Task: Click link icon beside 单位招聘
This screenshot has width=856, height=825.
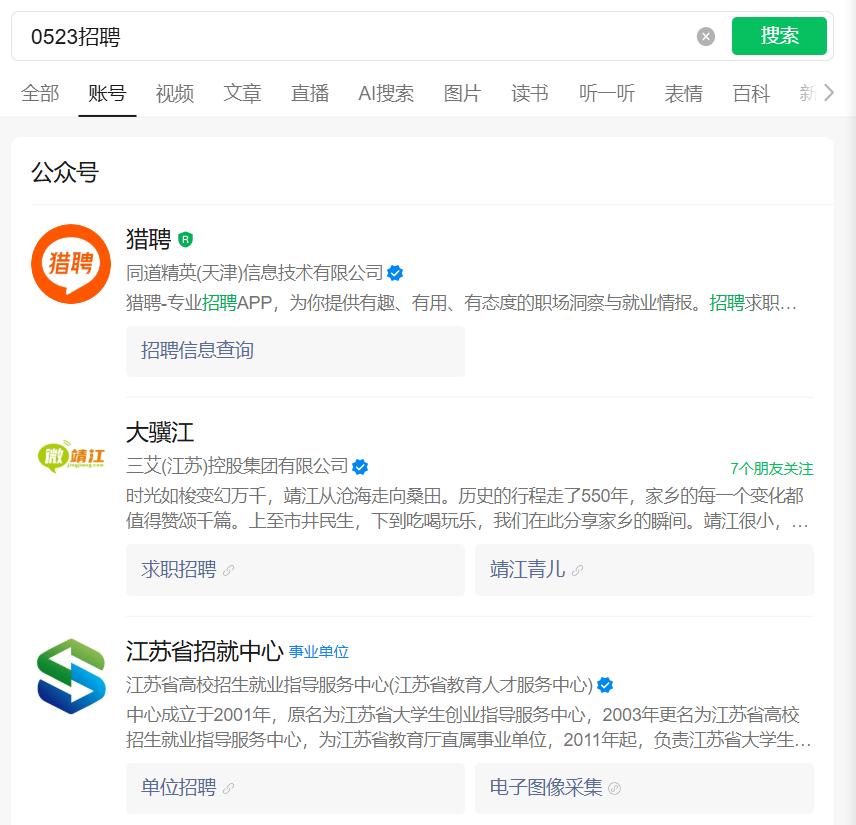Action: pyautogui.click(x=229, y=788)
